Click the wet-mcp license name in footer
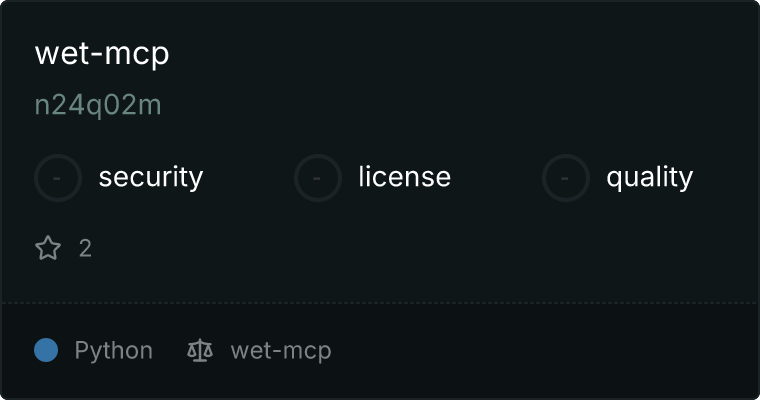 click(281, 351)
